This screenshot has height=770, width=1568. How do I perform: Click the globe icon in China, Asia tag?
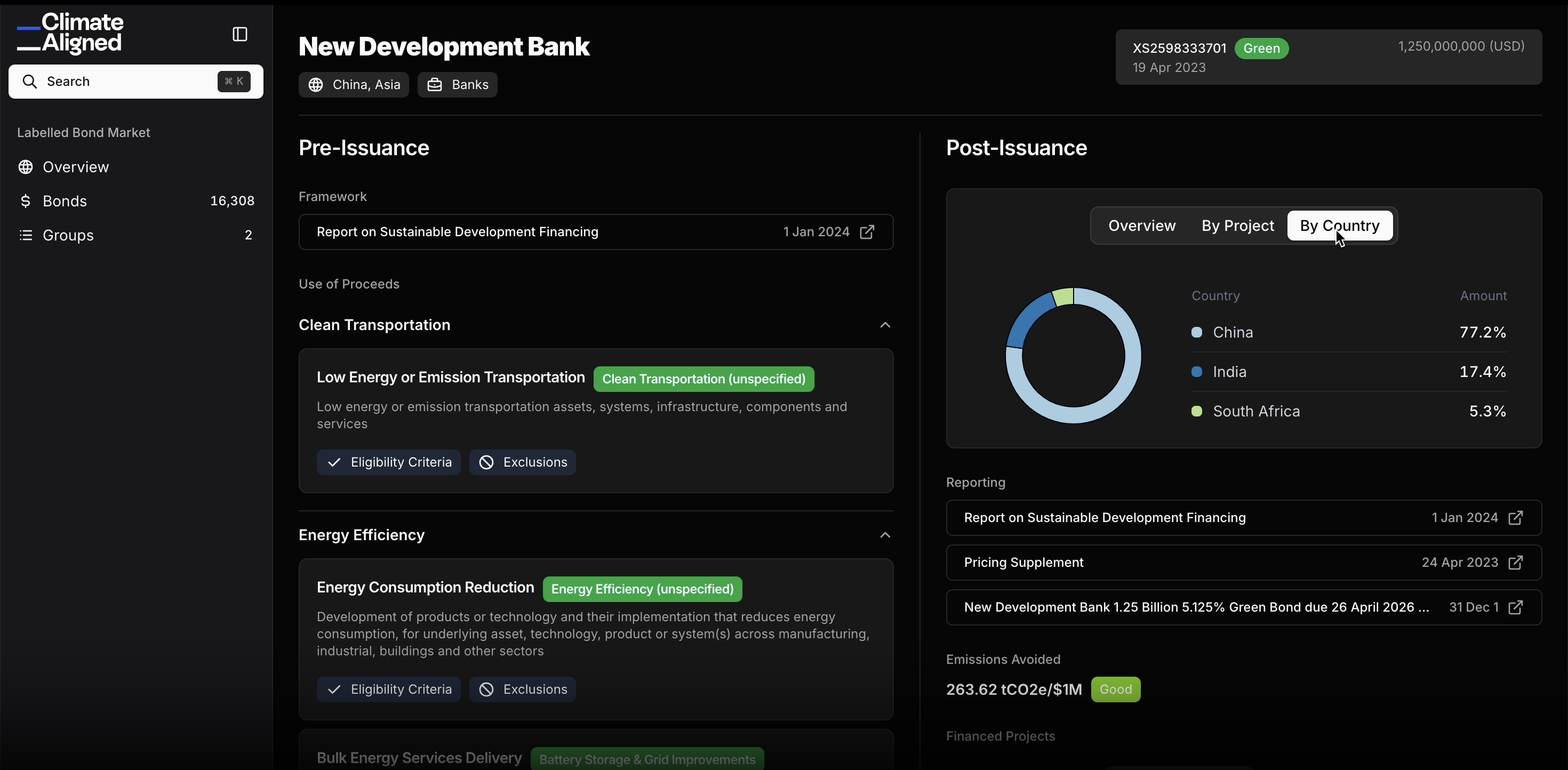[315, 85]
